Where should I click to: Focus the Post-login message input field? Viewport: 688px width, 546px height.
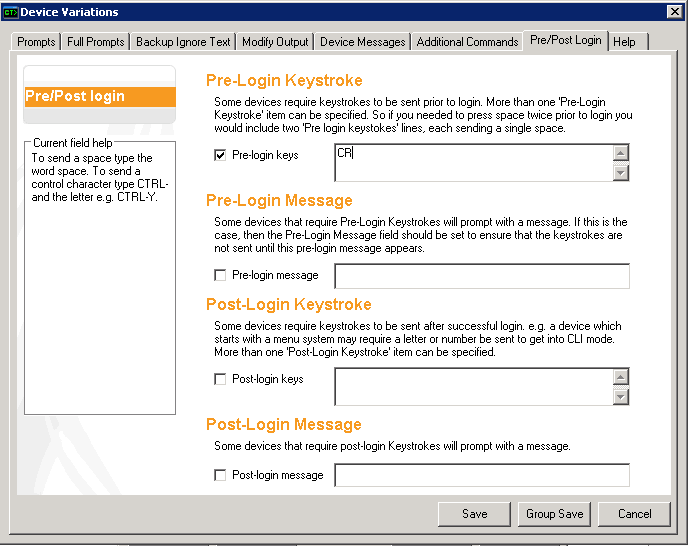(x=482, y=475)
